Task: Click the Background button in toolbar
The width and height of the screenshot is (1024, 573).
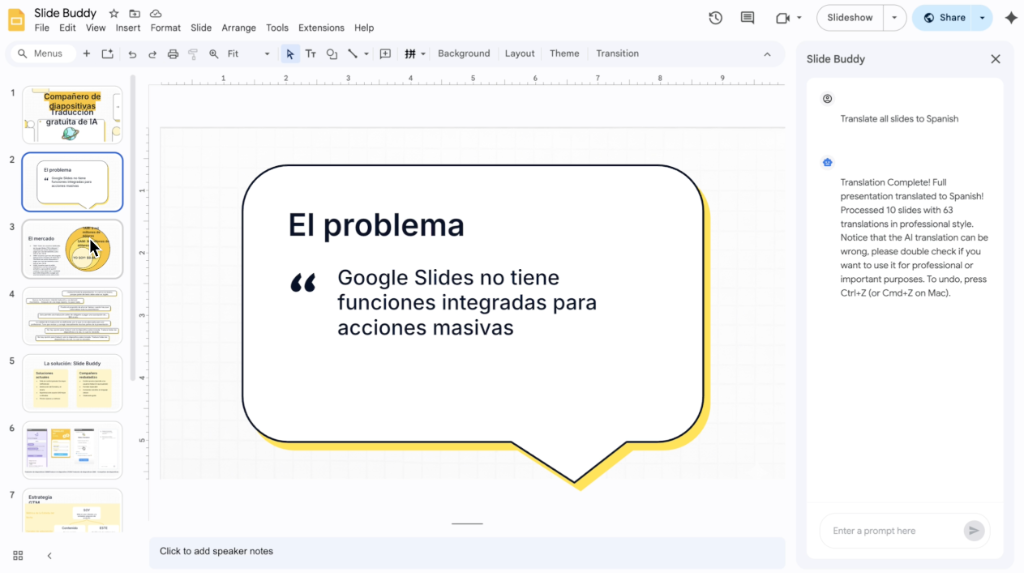Action: pos(463,54)
